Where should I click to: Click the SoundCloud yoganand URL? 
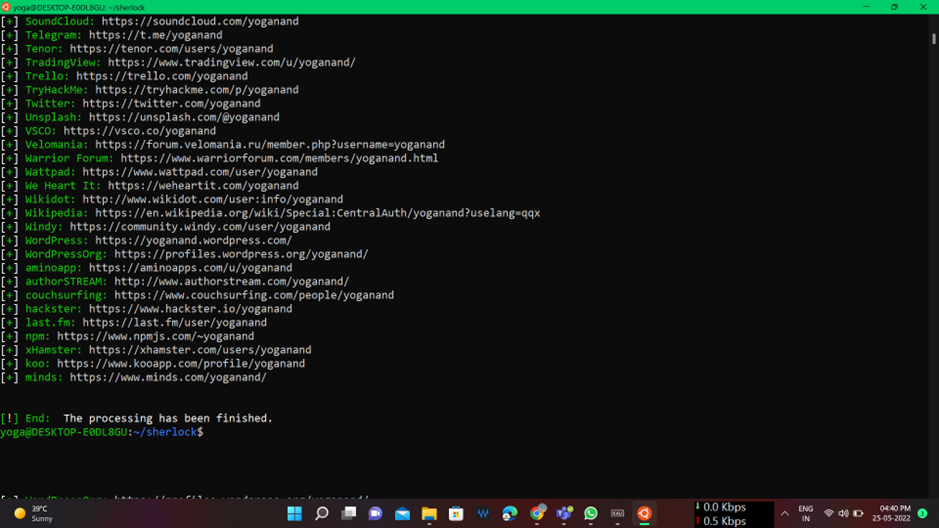click(200, 21)
